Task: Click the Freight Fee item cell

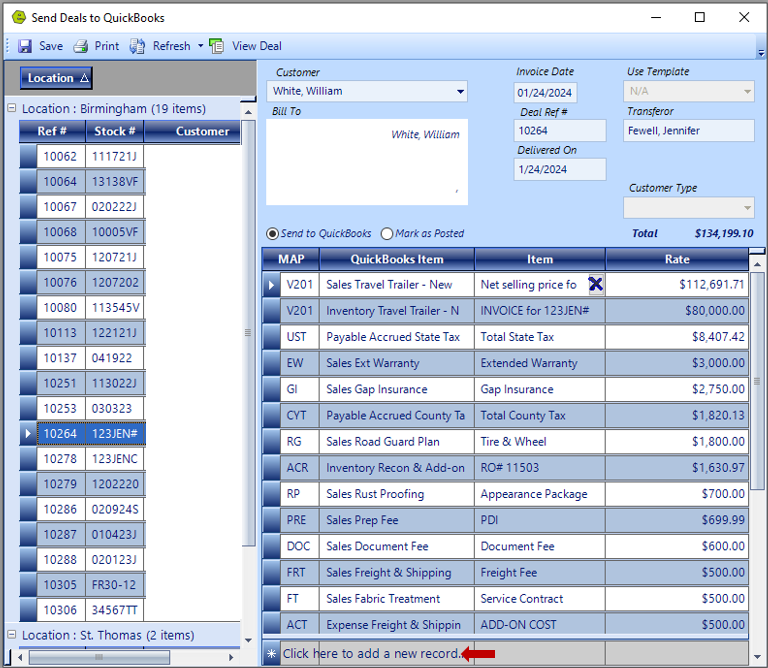Action: tap(540, 573)
